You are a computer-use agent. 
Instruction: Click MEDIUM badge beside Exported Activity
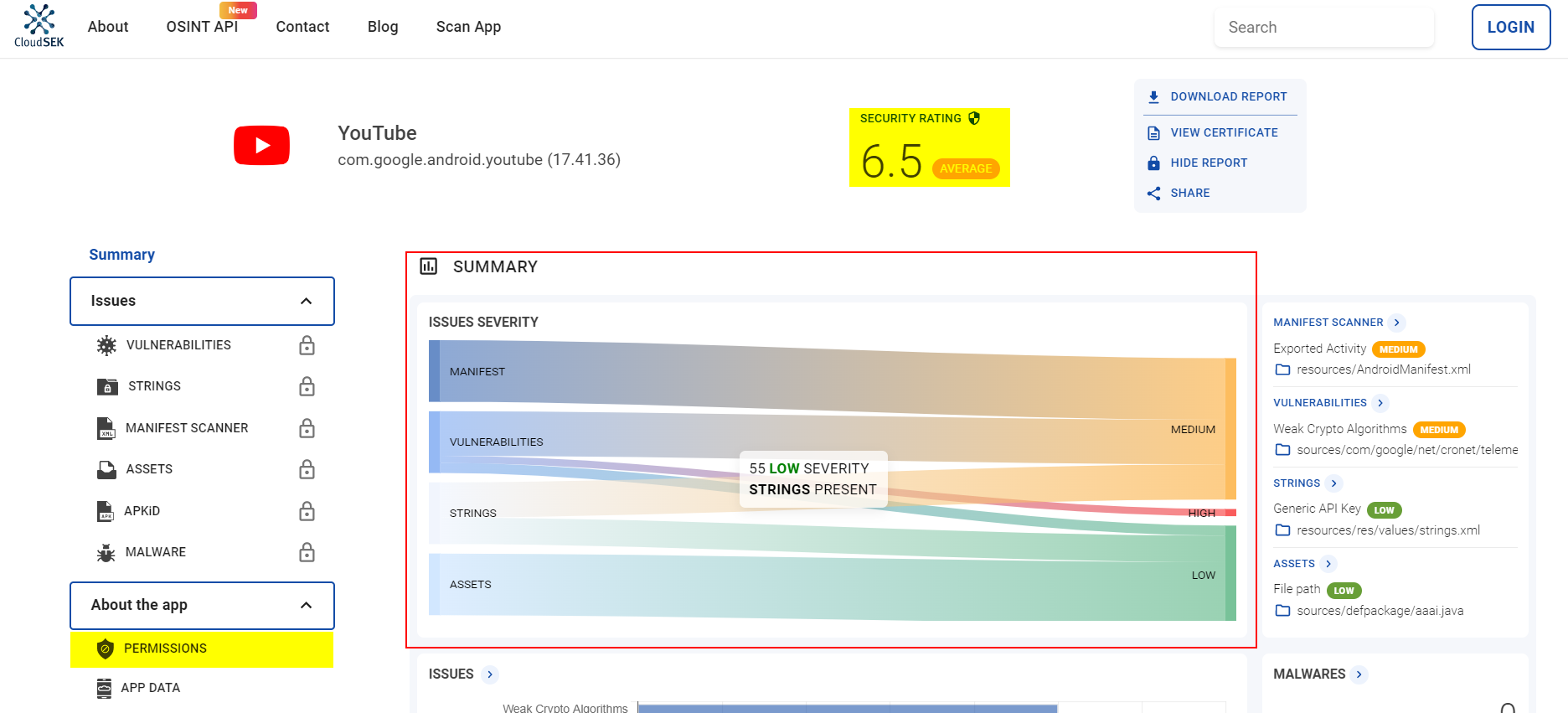point(1398,349)
